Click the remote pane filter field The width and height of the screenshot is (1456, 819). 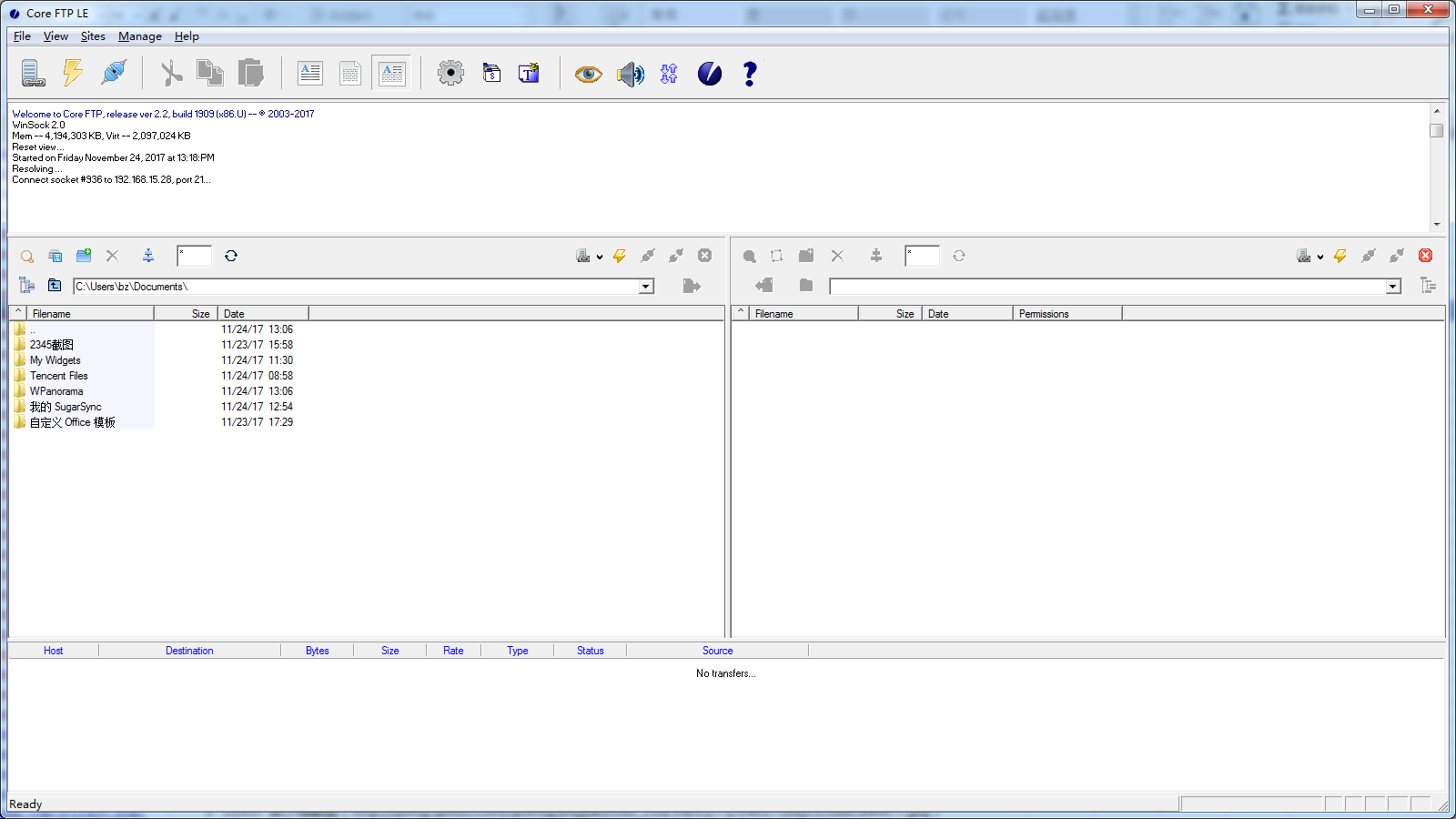coord(922,256)
